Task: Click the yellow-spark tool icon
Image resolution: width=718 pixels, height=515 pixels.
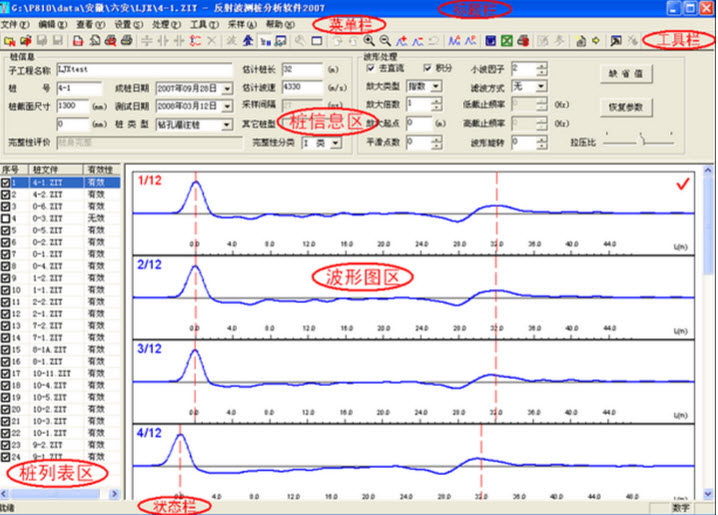Action: (x=580, y=41)
